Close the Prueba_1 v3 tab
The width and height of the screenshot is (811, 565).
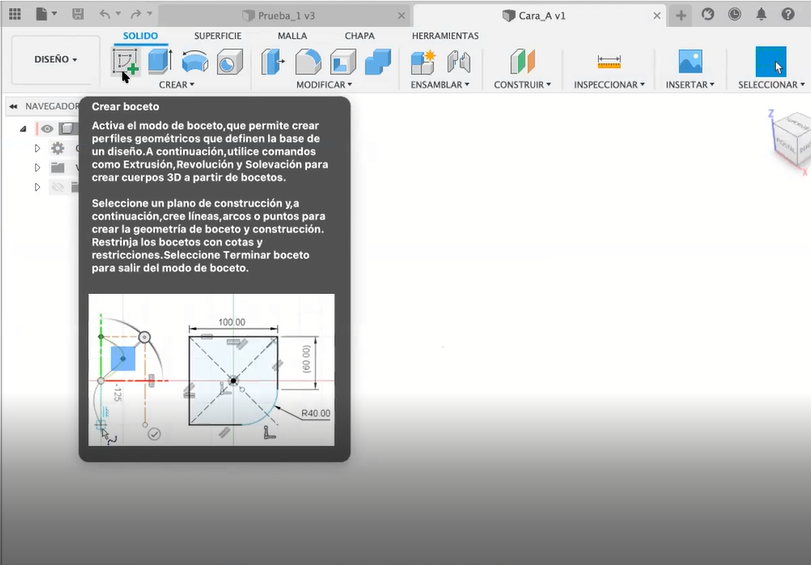(x=401, y=16)
